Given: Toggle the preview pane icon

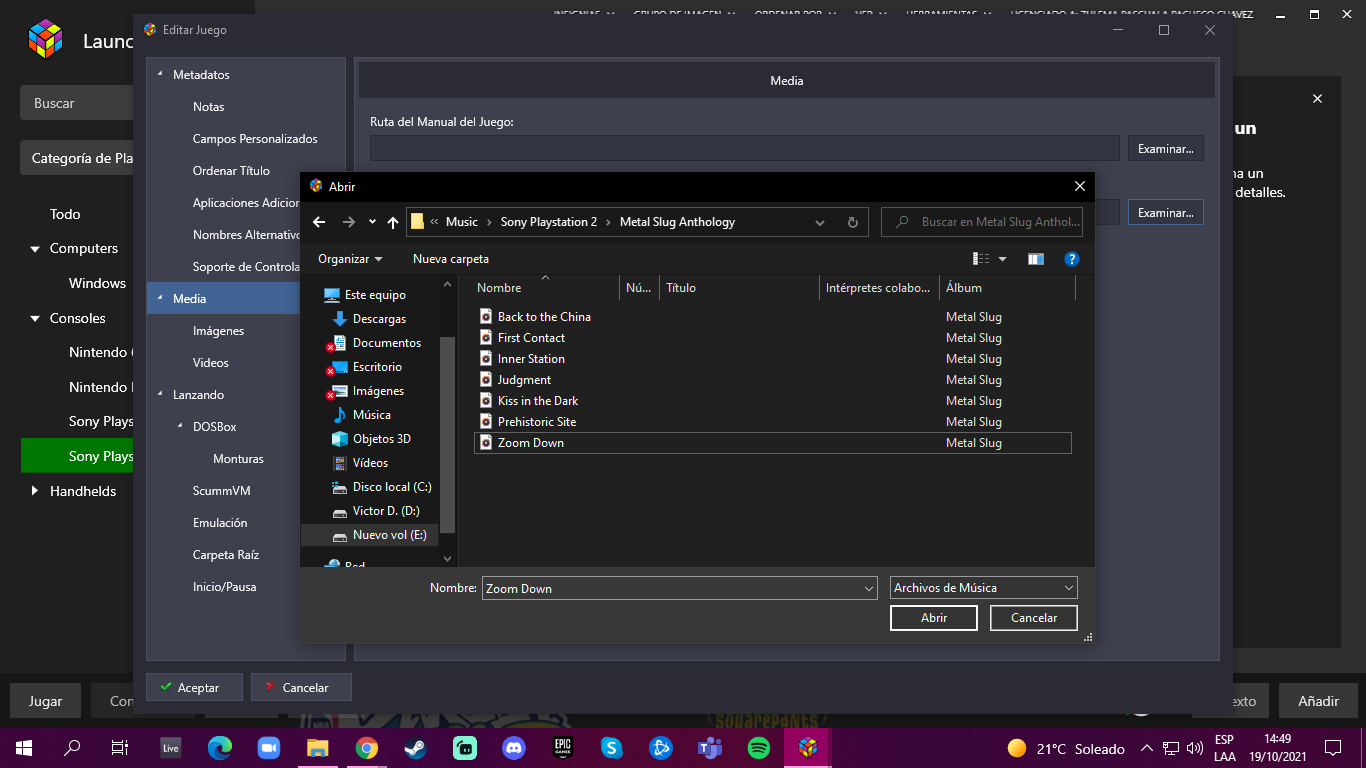Looking at the screenshot, I should click(1036, 259).
